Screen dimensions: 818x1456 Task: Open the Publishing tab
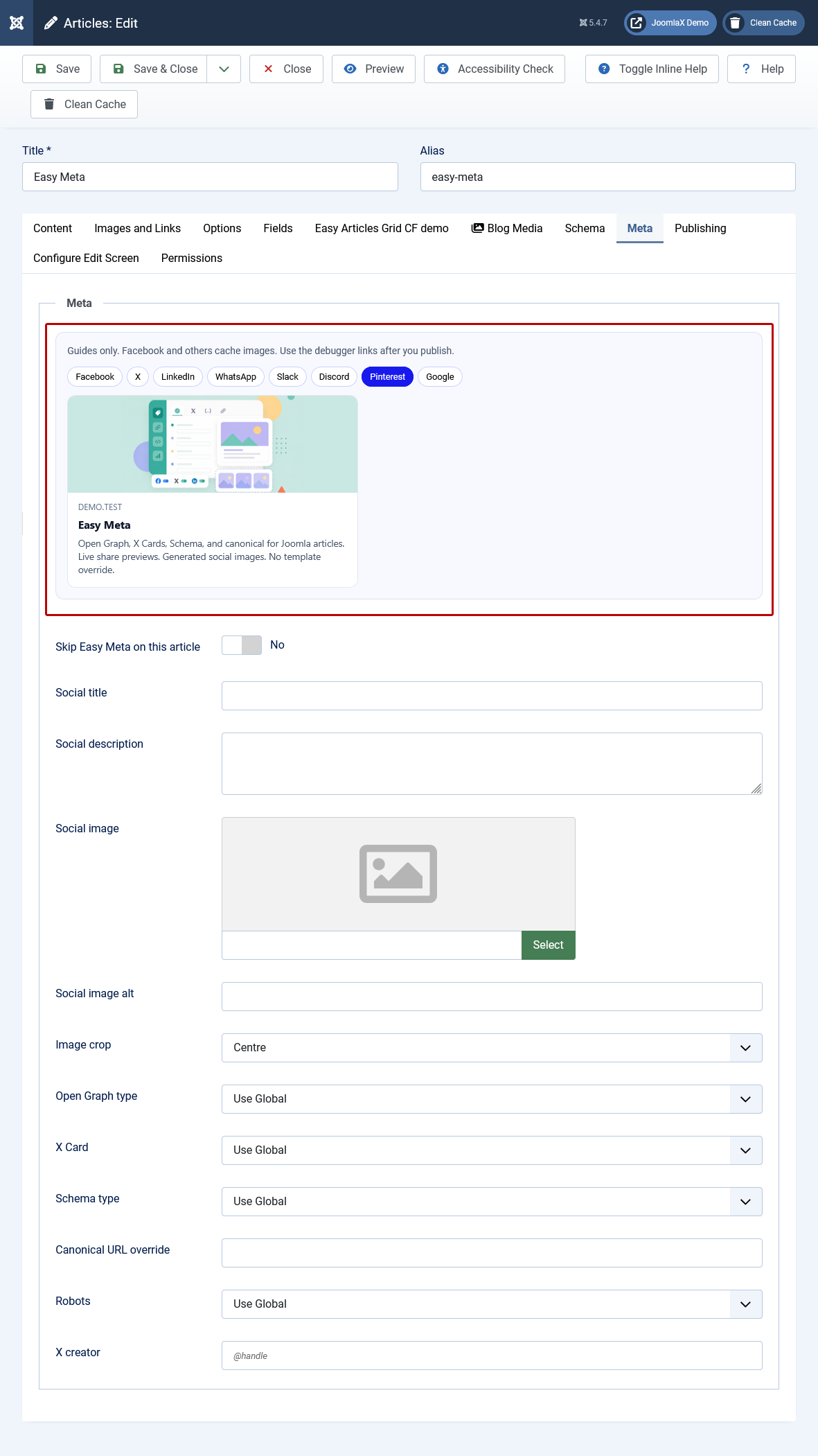click(700, 229)
